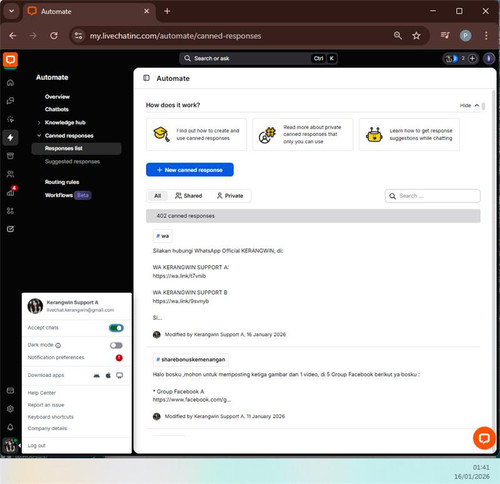This screenshot has width=500, height=484.
Task: Open the Notifications bell icon
Action: (10, 427)
